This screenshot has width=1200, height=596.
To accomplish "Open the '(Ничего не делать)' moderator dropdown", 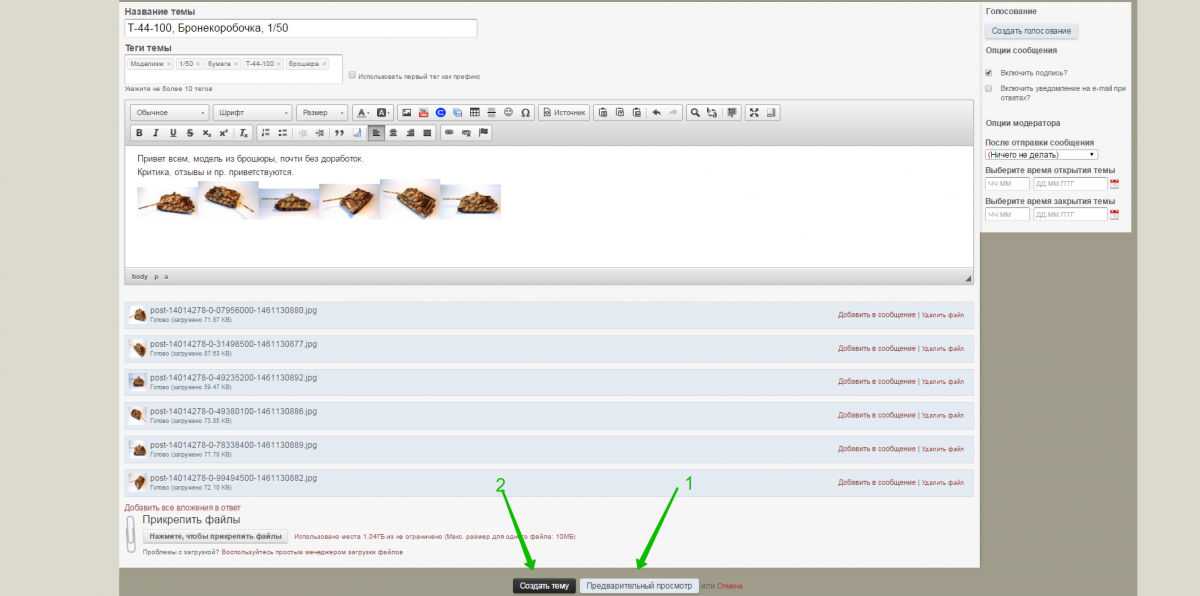I will [x=1041, y=155].
